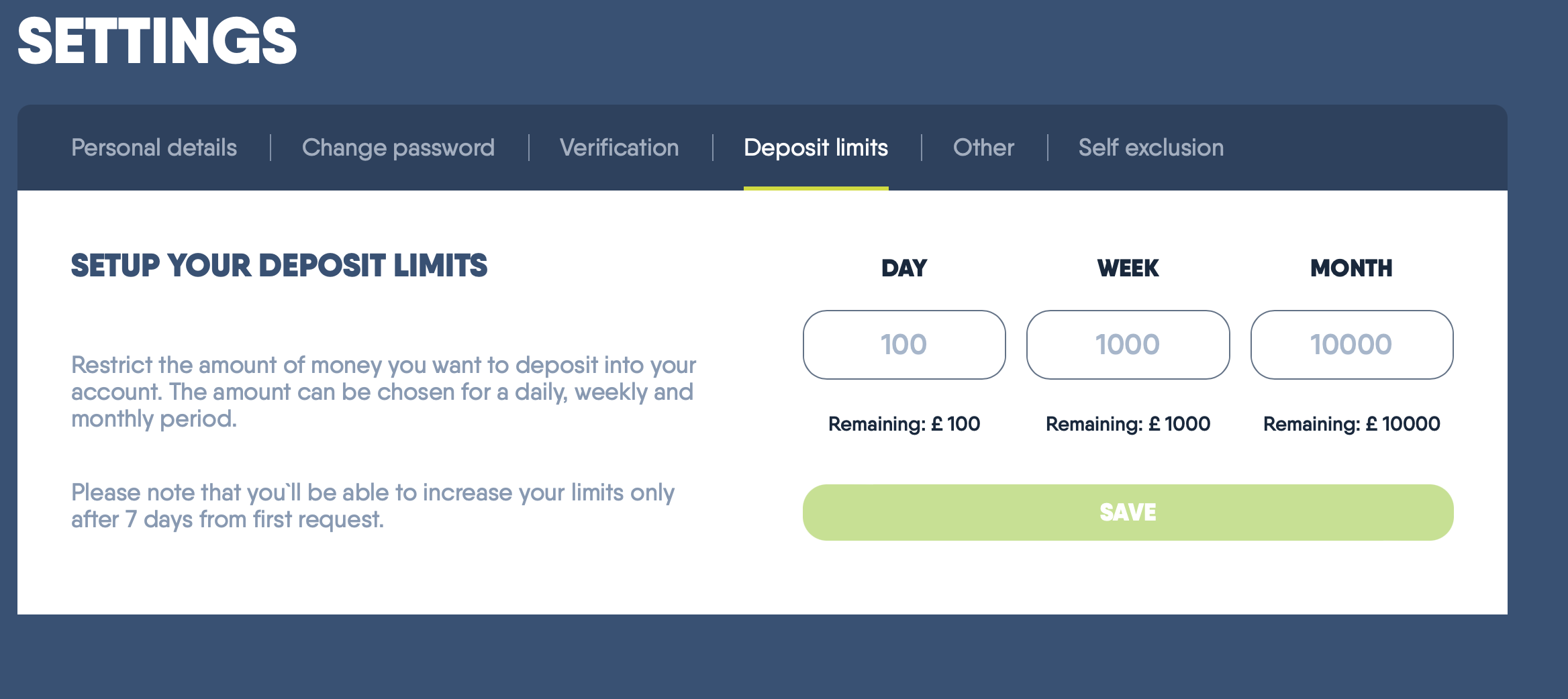Click the Remaining £ 100 daily text
The width and height of the screenshot is (1568, 699).
[x=904, y=424]
